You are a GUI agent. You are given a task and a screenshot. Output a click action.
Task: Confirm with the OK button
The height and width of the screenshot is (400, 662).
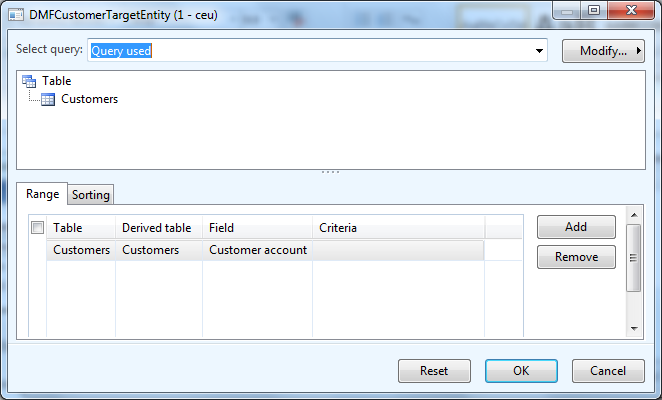[x=521, y=370]
